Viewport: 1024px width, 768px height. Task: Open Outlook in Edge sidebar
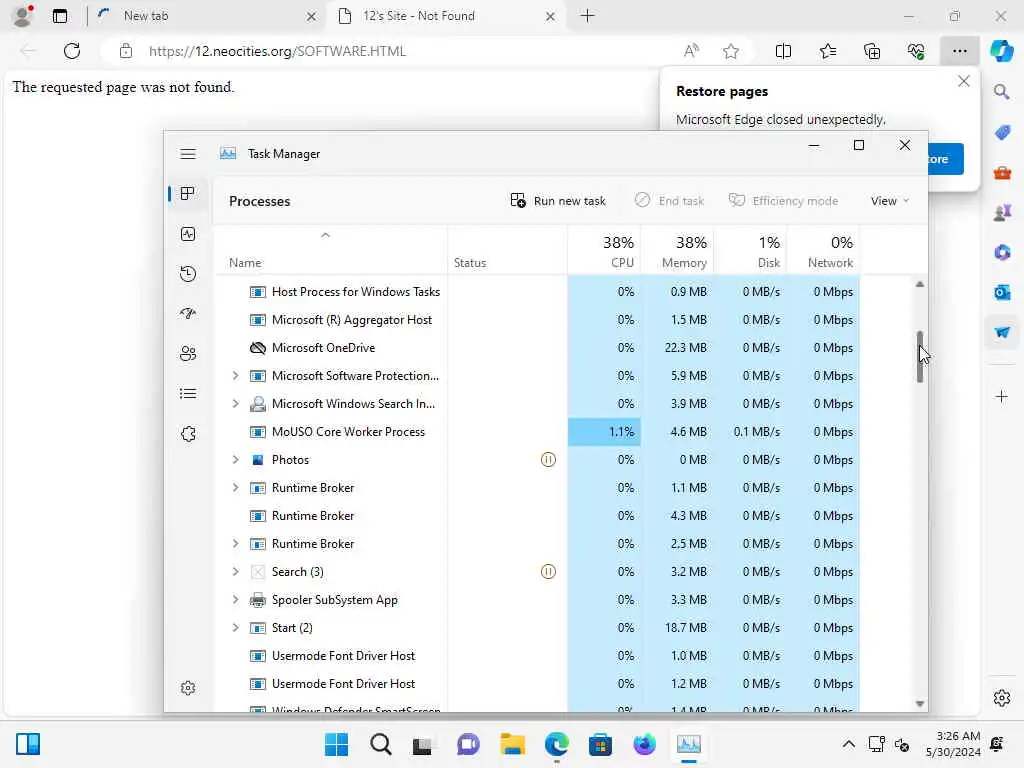pyautogui.click(x=1002, y=292)
